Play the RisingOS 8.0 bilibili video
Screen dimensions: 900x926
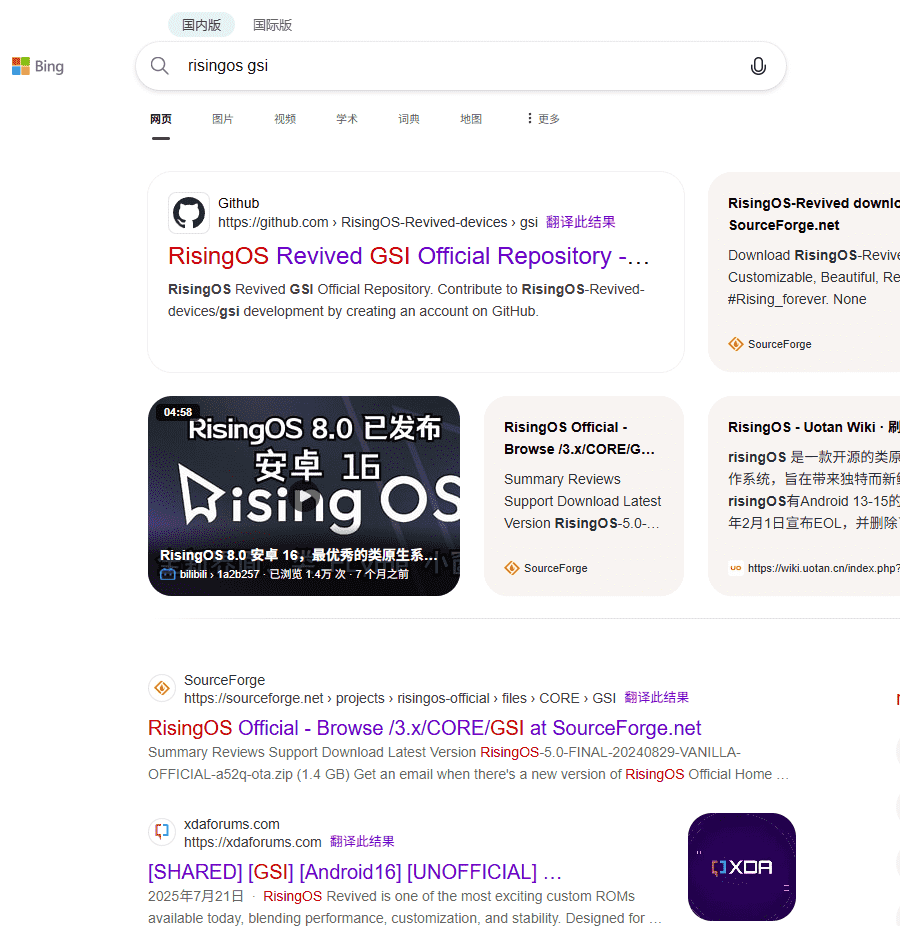[x=304, y=496]
